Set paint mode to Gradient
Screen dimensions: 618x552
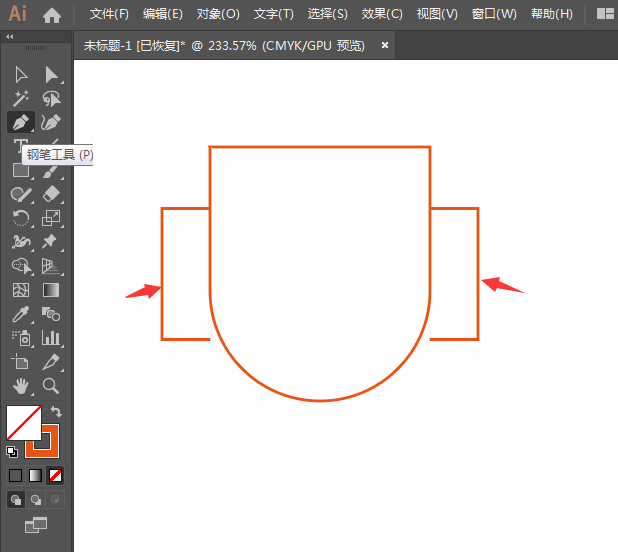(x=35, y=475)
